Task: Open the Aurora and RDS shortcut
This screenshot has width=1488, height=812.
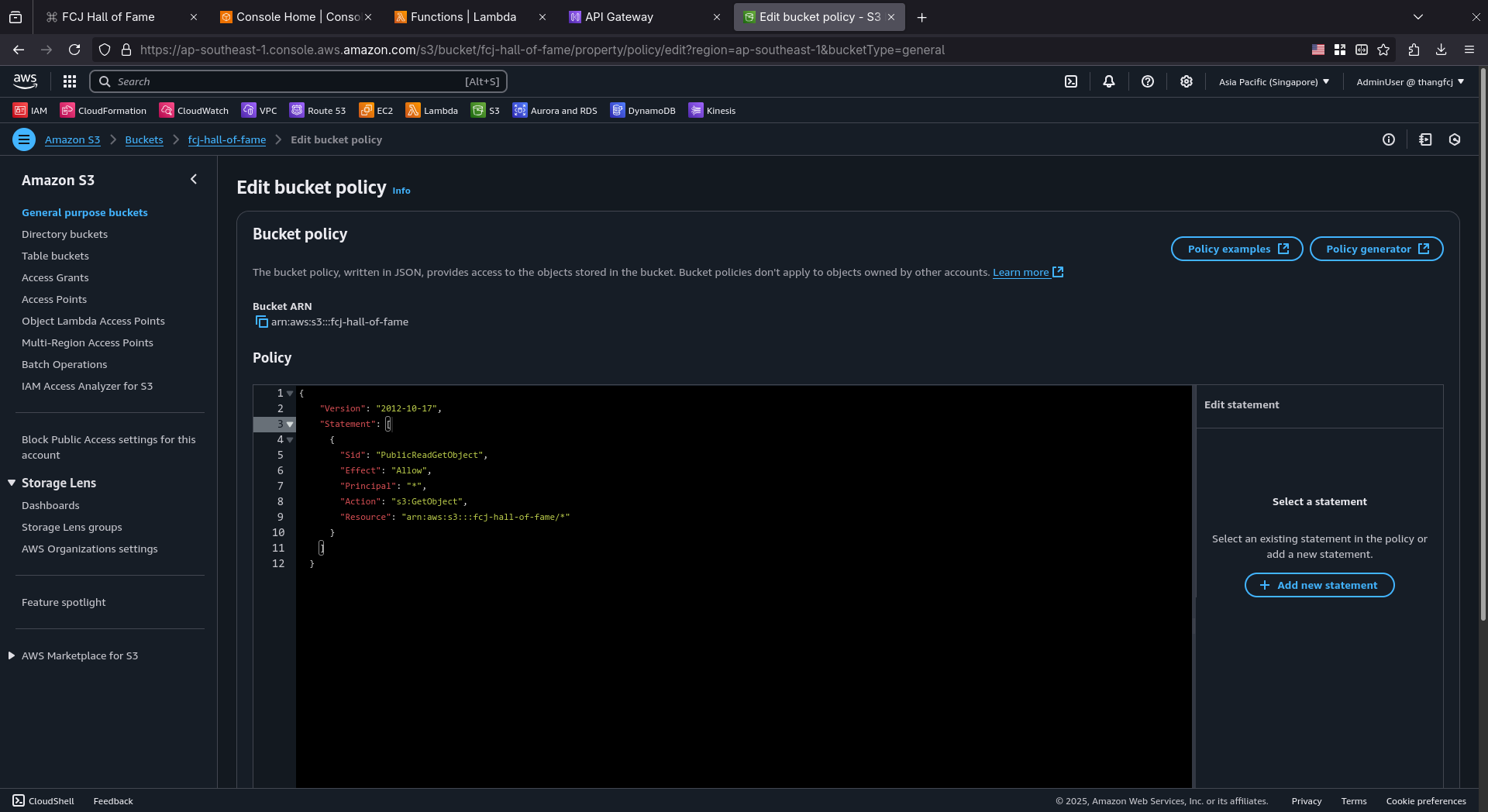Action: click(555, 111)
